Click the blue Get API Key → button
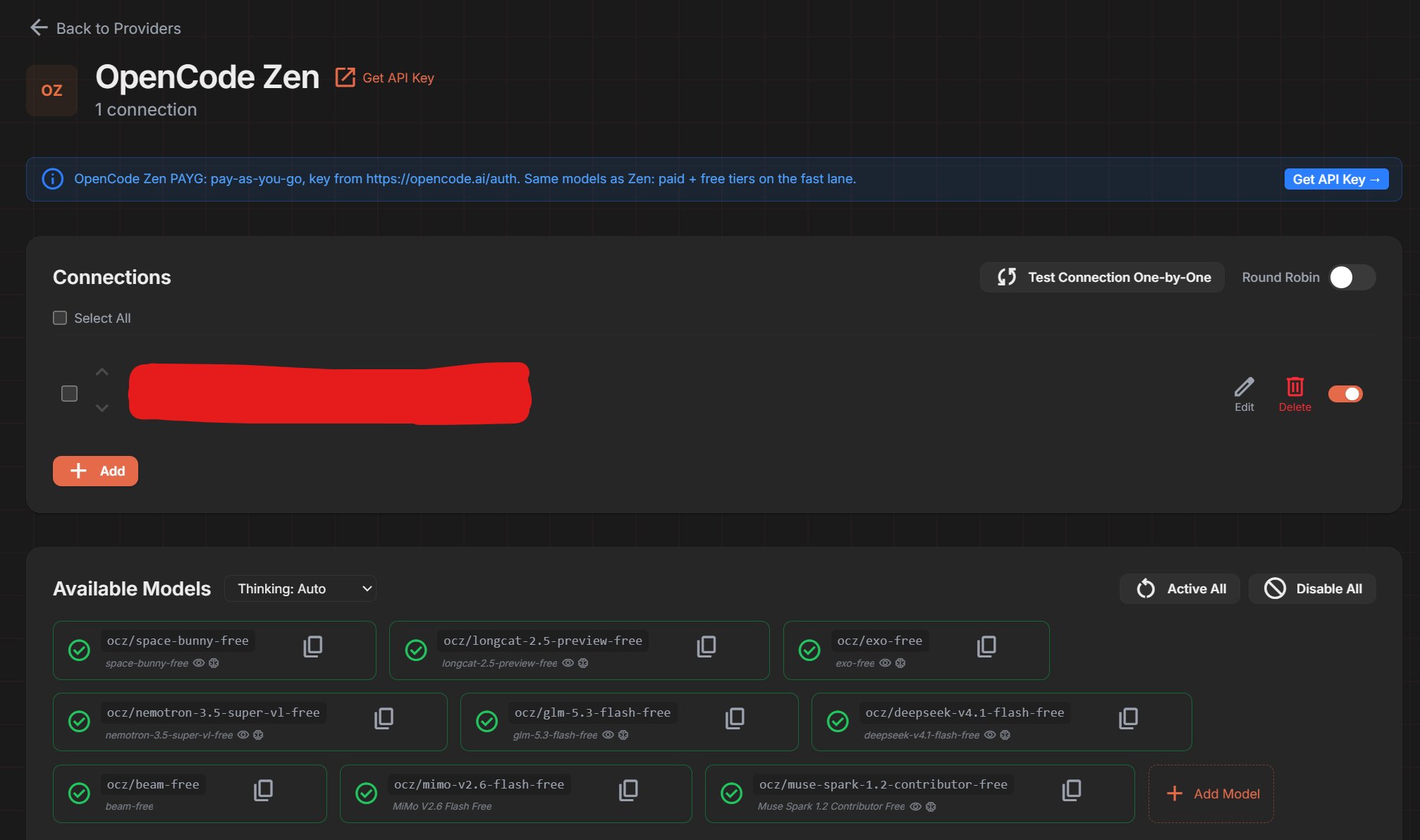 pos(1336,179)
